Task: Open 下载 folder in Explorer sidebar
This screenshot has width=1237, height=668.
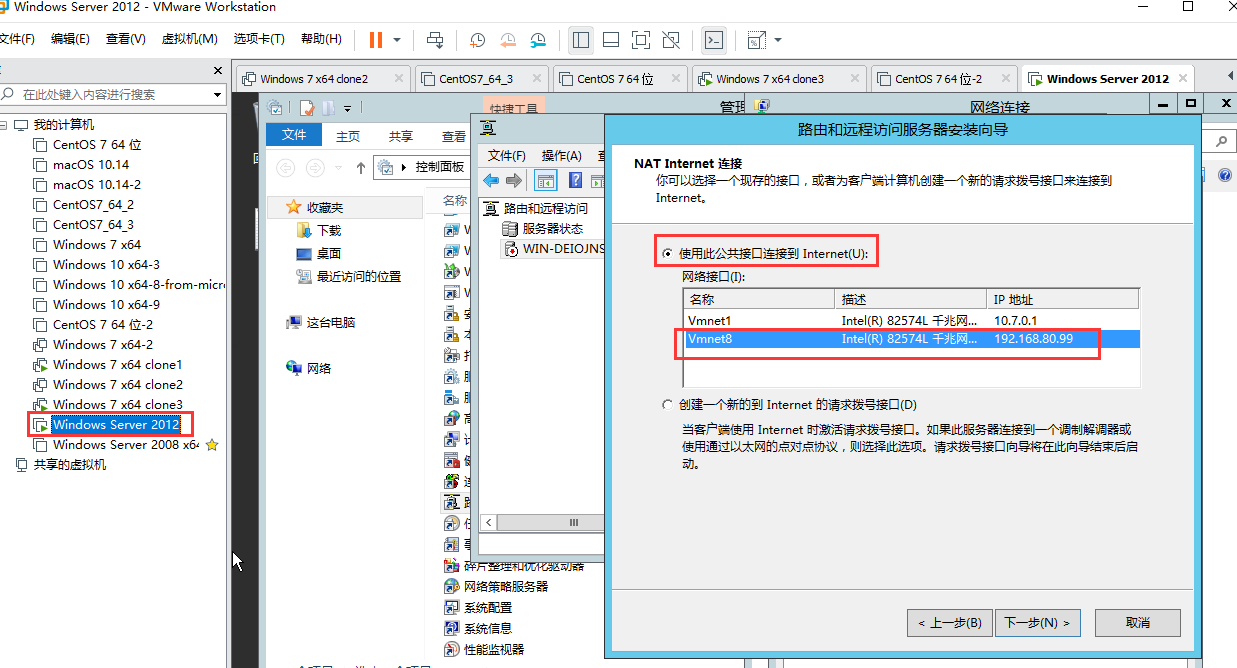Action: (319, 230)
